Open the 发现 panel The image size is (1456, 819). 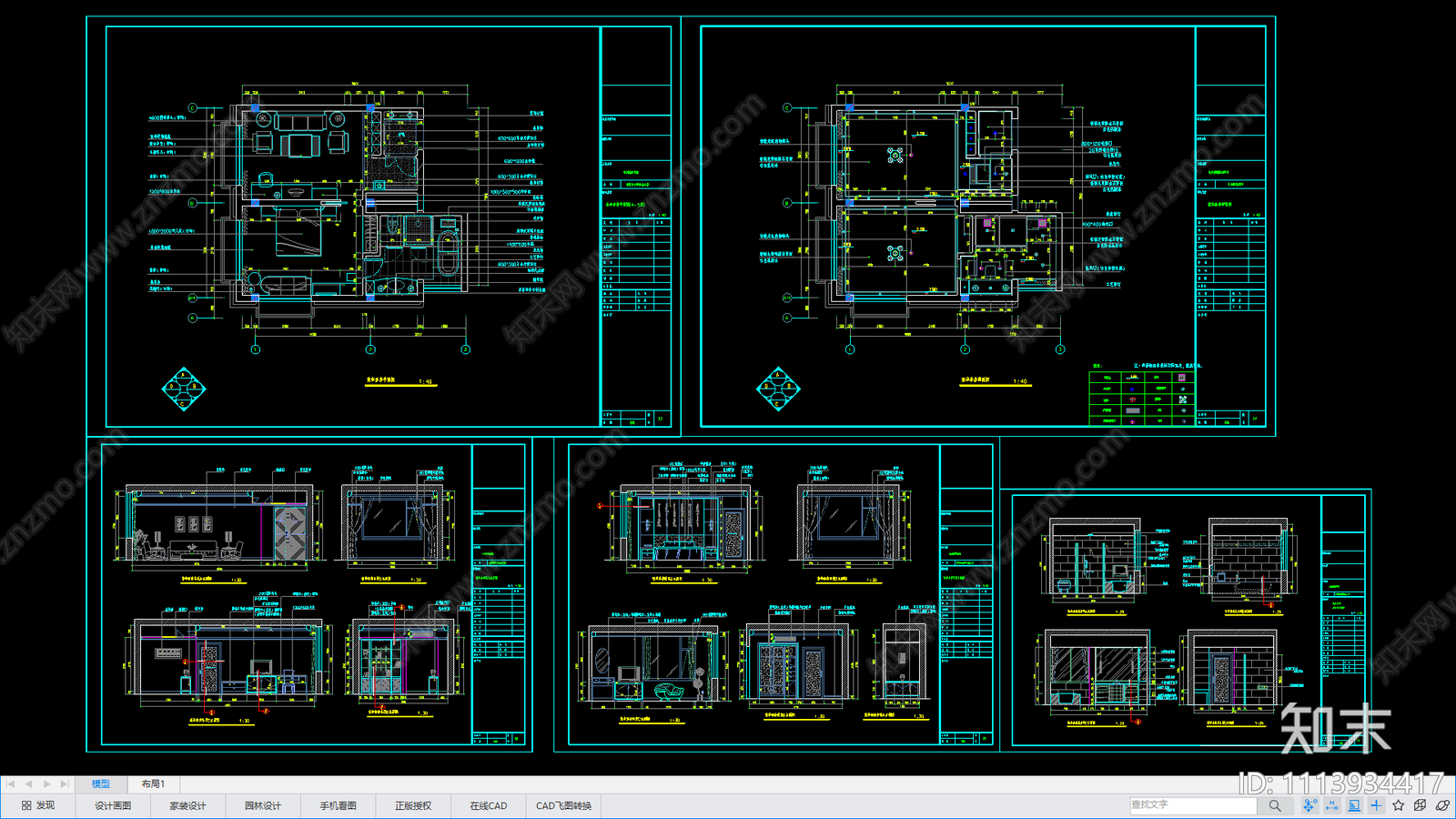pos(38,805)
